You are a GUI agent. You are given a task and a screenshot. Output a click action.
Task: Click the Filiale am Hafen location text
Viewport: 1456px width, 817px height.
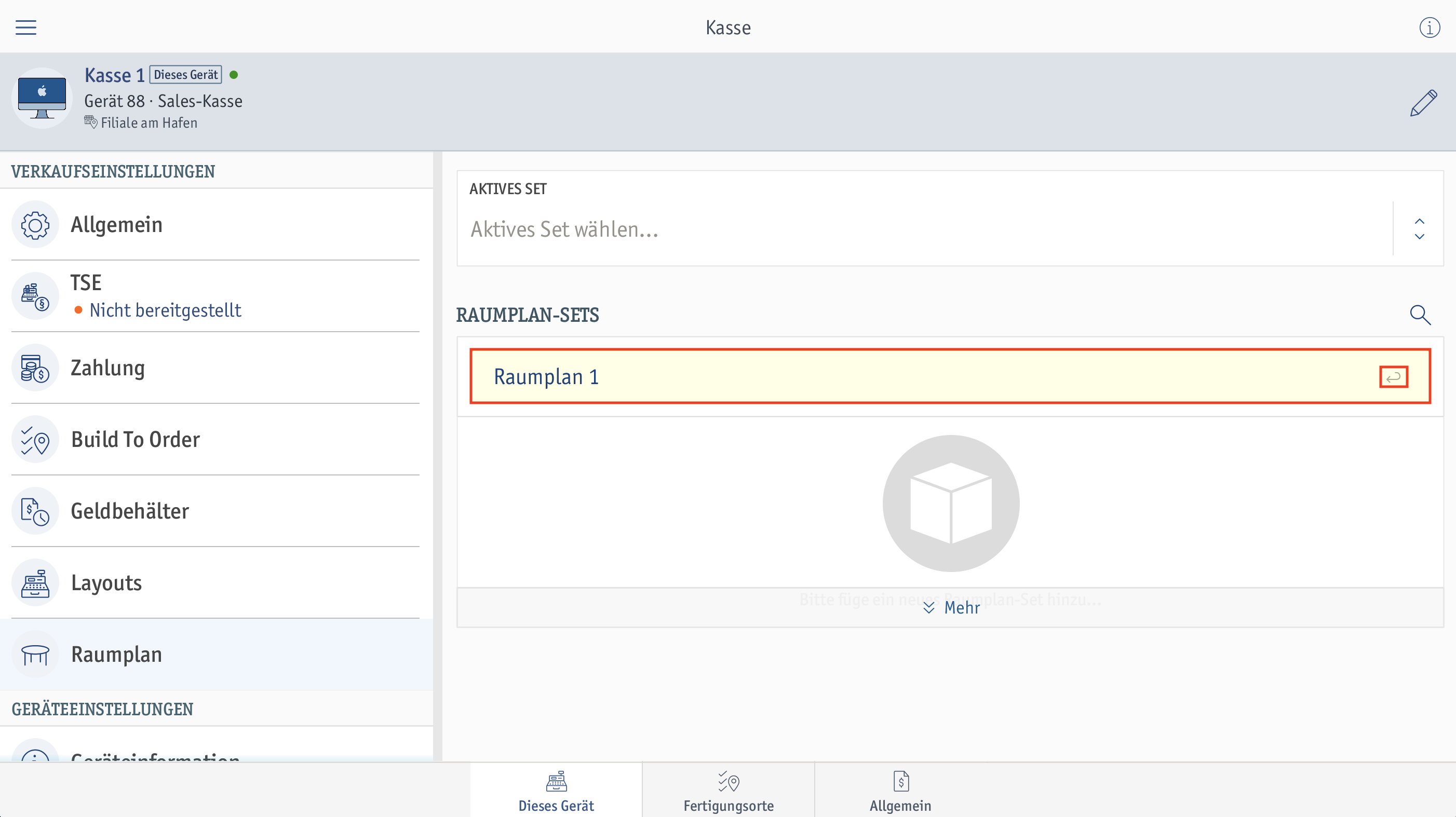coord(149,123)
